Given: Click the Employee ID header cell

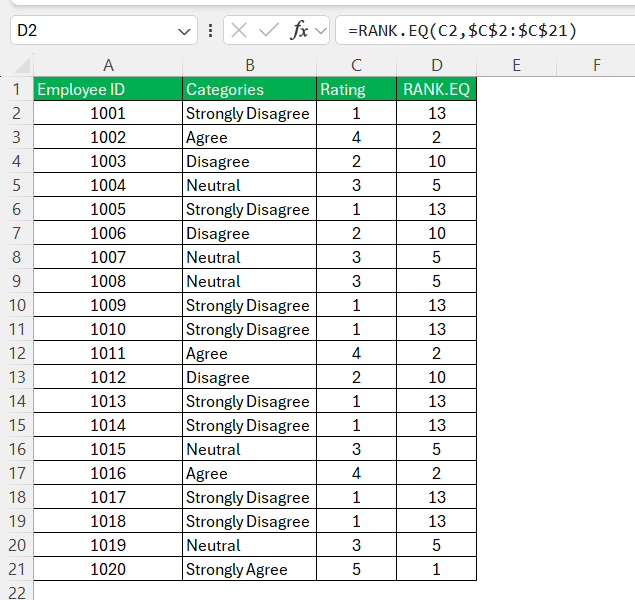Looking at the screenshot, I should pyautogui.click(x=108, y=89).
